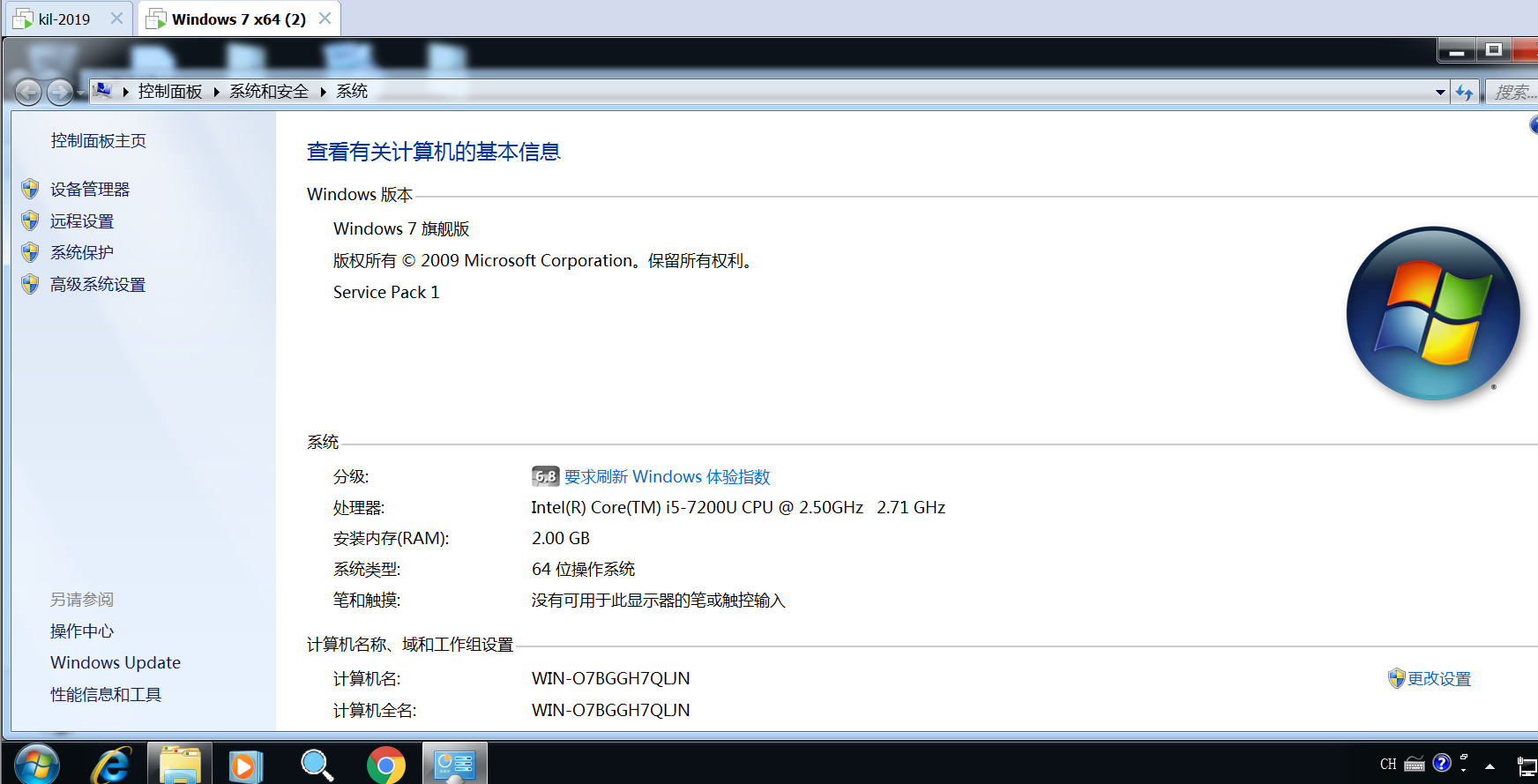Click the 搜索 search input field
Screen dimensions: 1538x784
[1515, 92]
